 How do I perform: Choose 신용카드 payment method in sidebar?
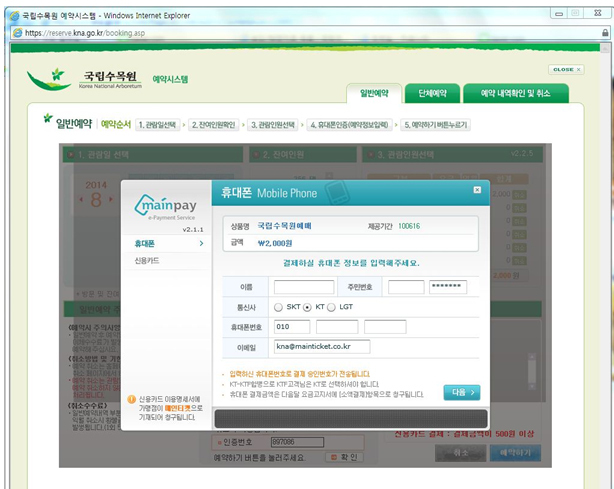[x=147, y=261]
